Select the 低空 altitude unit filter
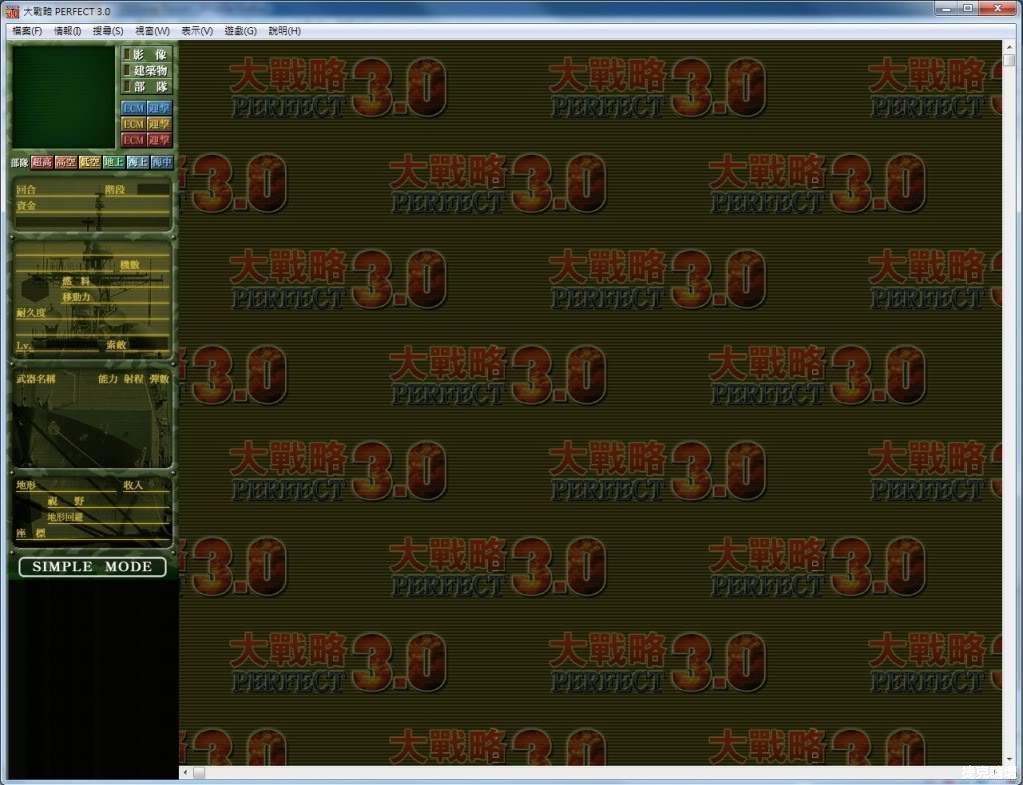Image resolution: width=1023 pixels, height=785 pixels. pos(89,162)
